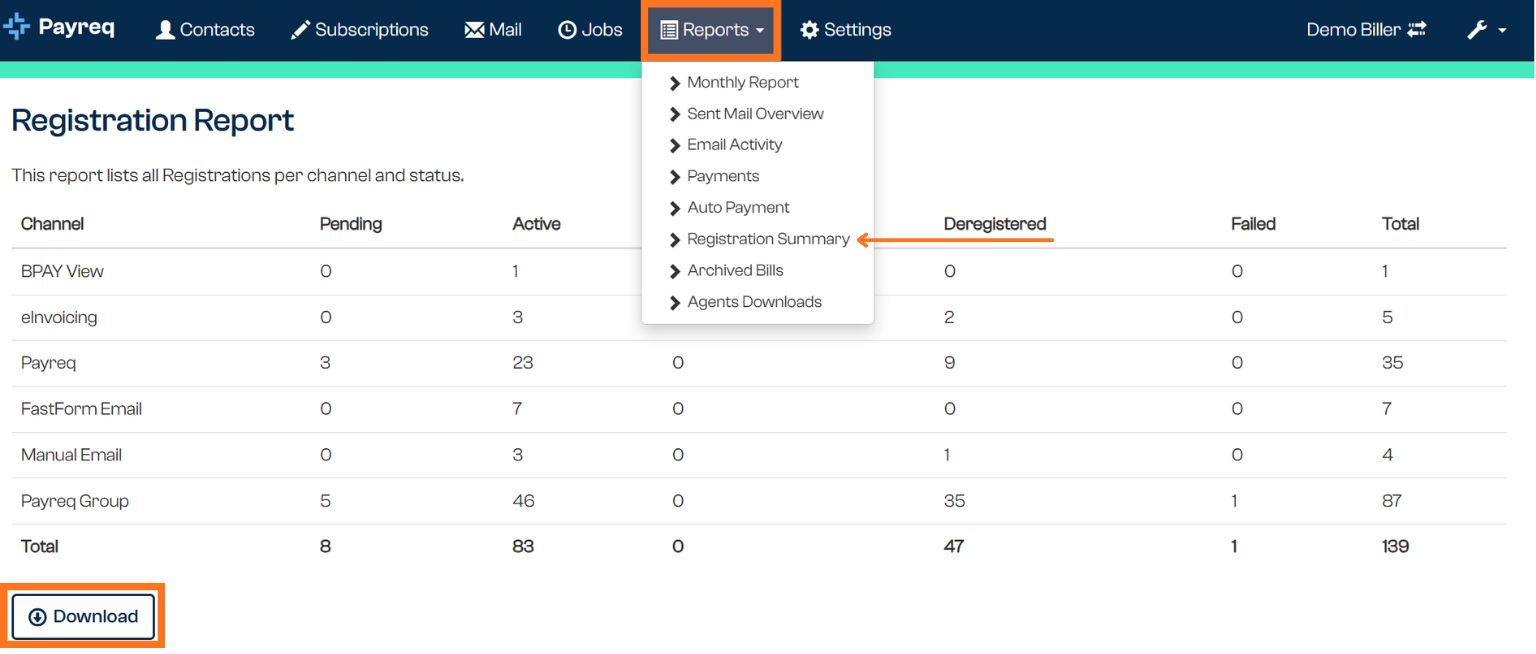
Task: Click chevron beside Payments
Action: click(x=675, y=177)
